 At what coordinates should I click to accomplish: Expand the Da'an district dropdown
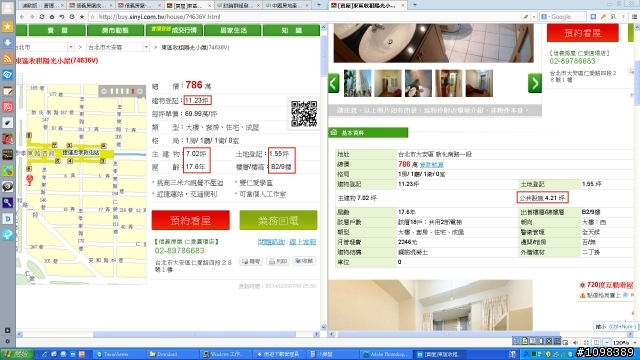point(146,47)
